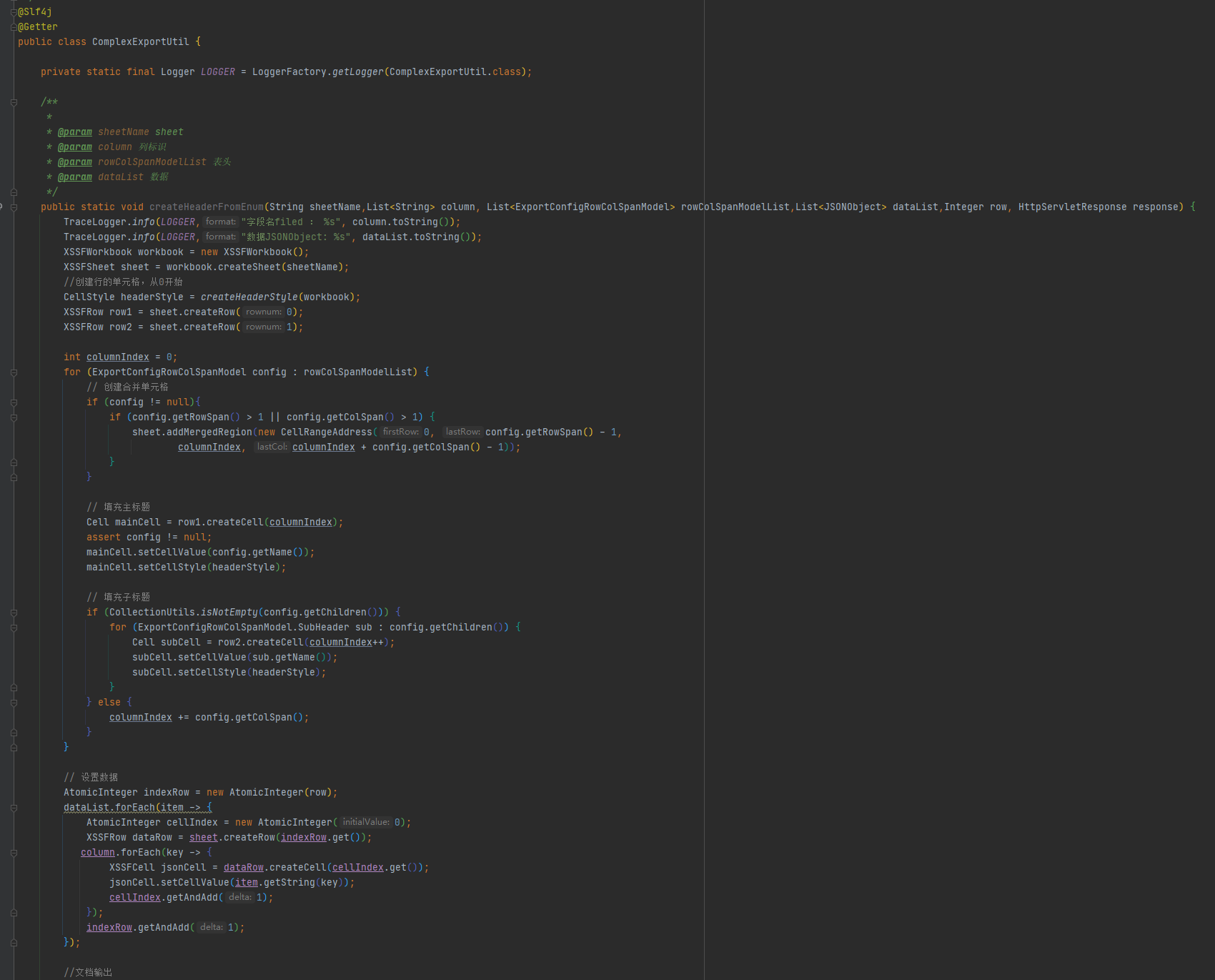This screenshot has height=980, width=1215.
Task: Click the 'initialValue:' parameter hint
Action: [366, 823]
